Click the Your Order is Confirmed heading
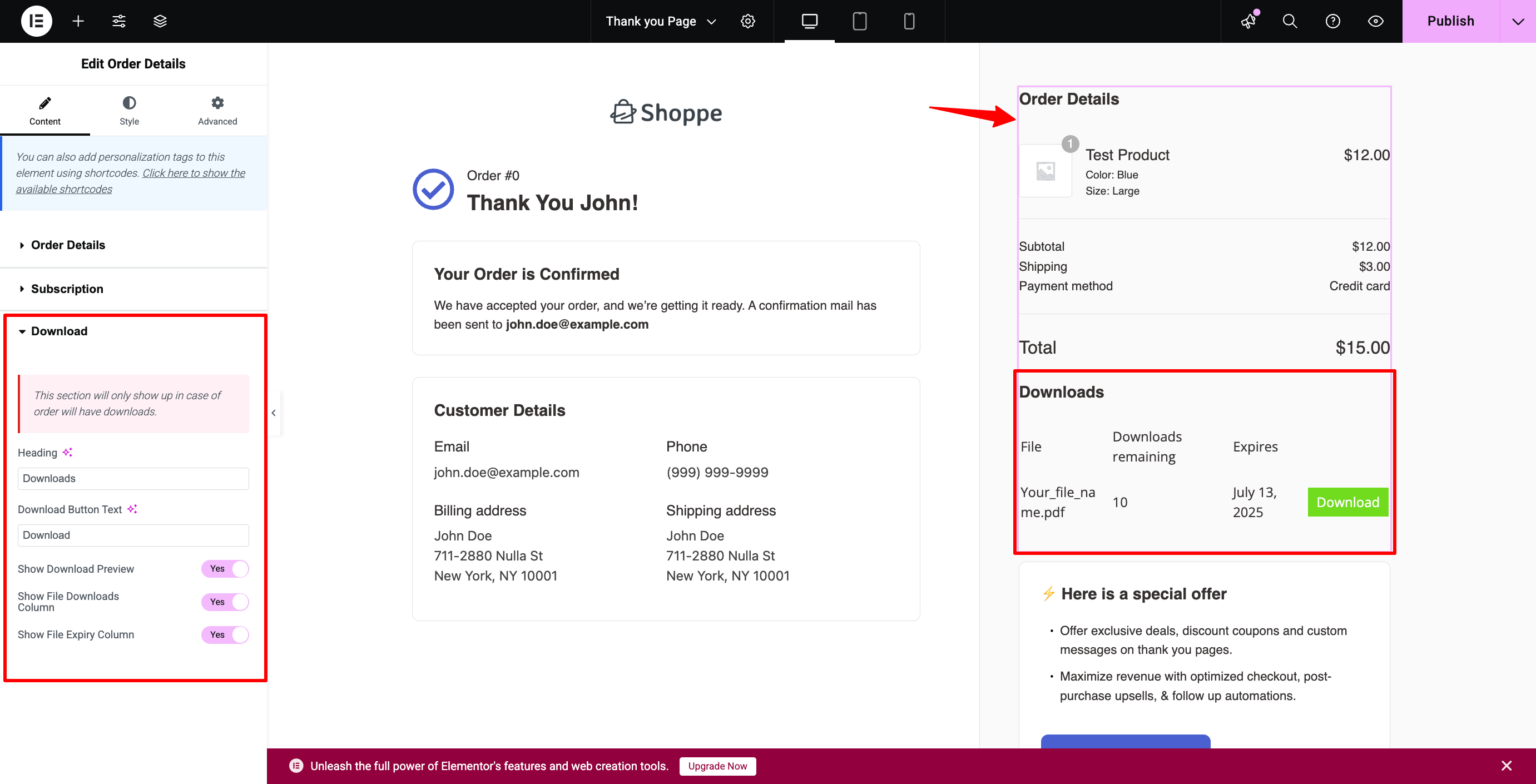The height and width of the screenshot is (784, 1536). point(527,274)
